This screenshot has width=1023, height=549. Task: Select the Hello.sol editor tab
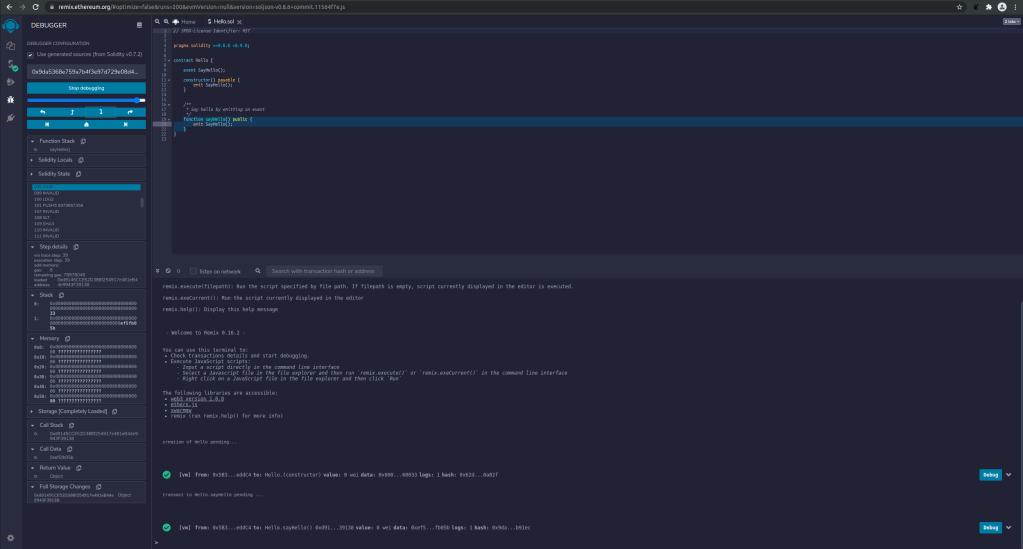click(225, 21)
